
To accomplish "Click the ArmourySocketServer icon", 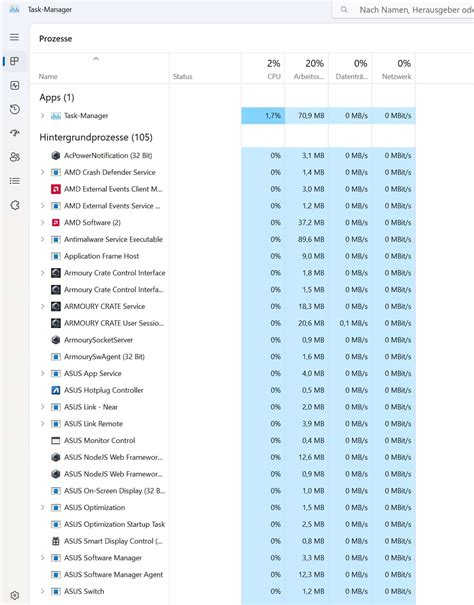I will click(56, 340).
